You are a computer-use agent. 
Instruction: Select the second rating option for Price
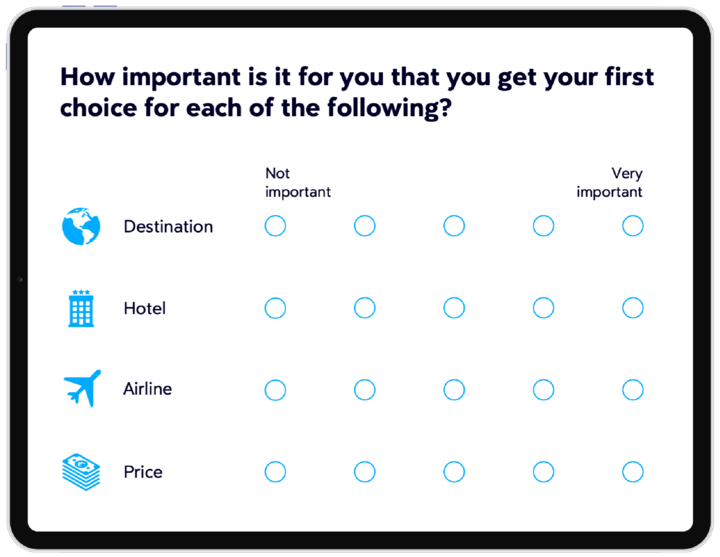point(365,471)
